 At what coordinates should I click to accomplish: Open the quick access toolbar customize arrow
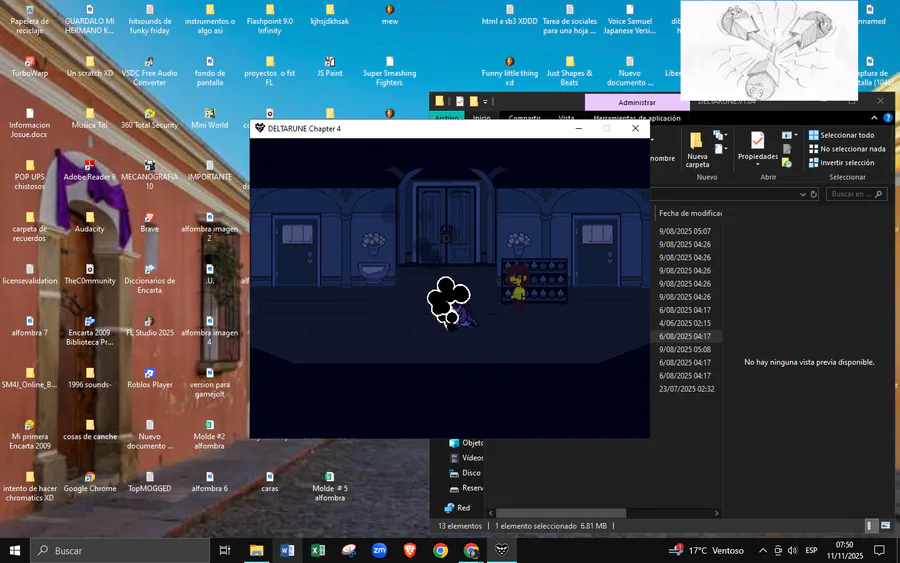click(485, 102)
